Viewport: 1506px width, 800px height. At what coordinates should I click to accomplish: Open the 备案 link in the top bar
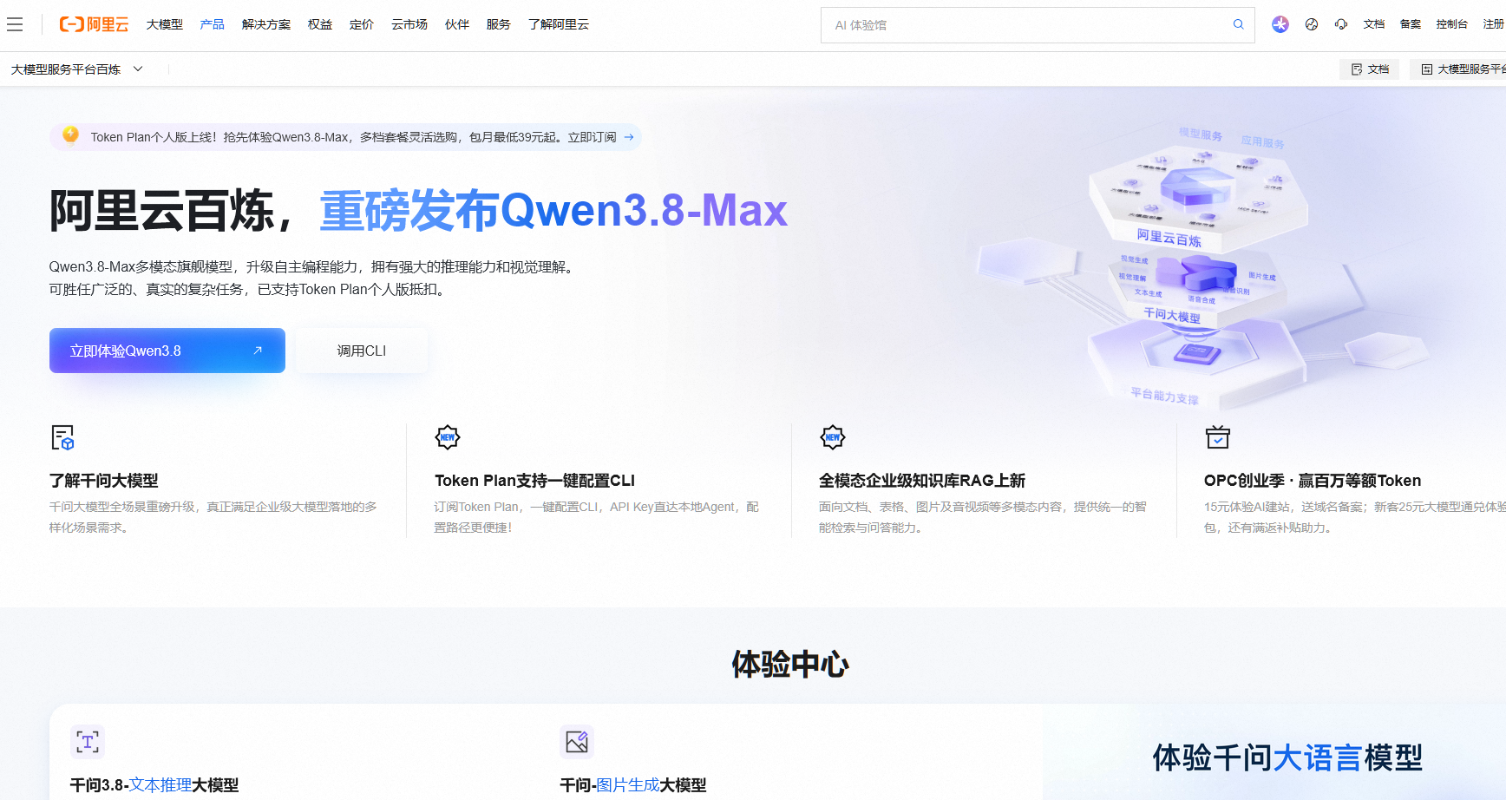[x=1410, y=24]
